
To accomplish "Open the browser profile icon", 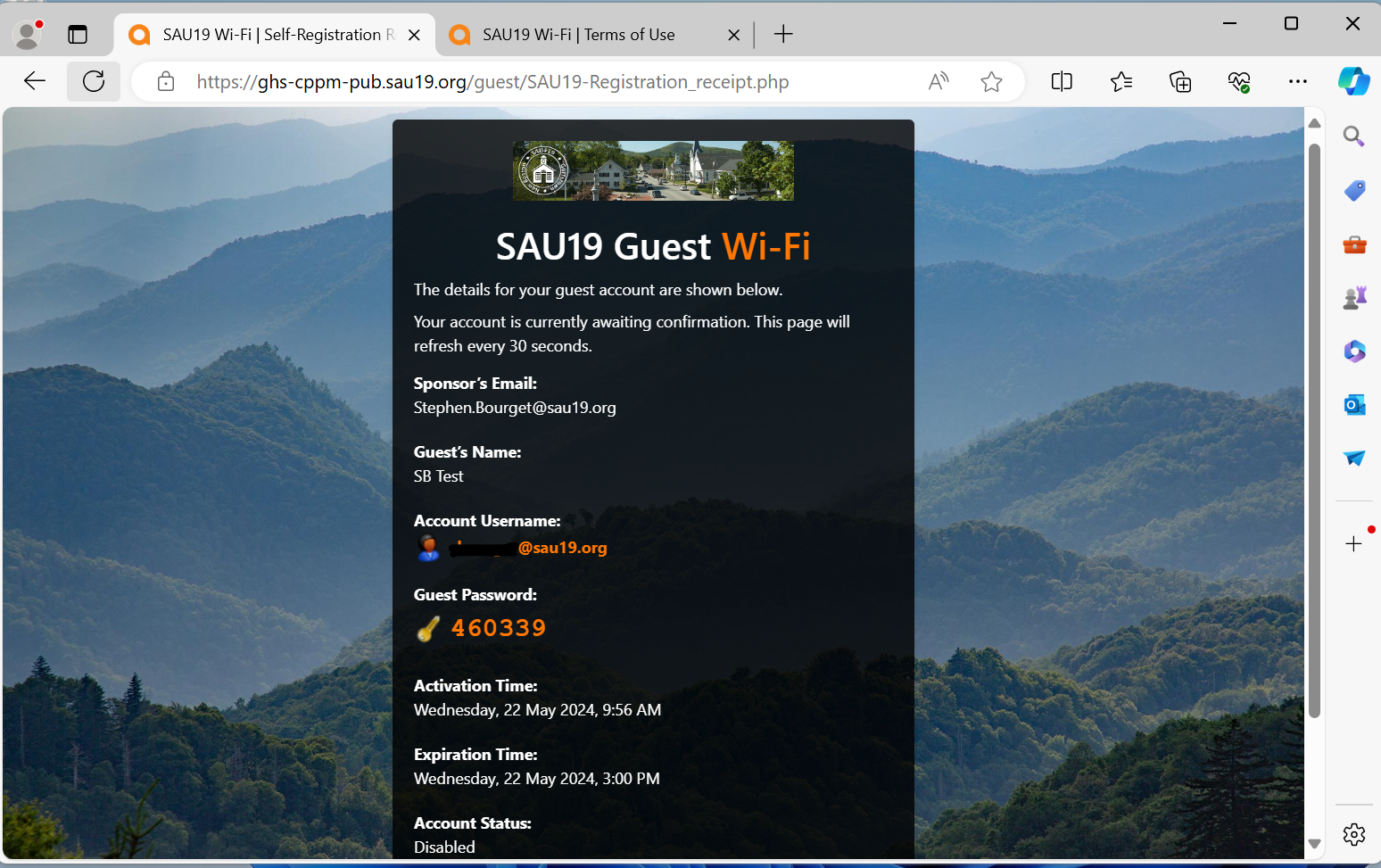I will (29, 34).
